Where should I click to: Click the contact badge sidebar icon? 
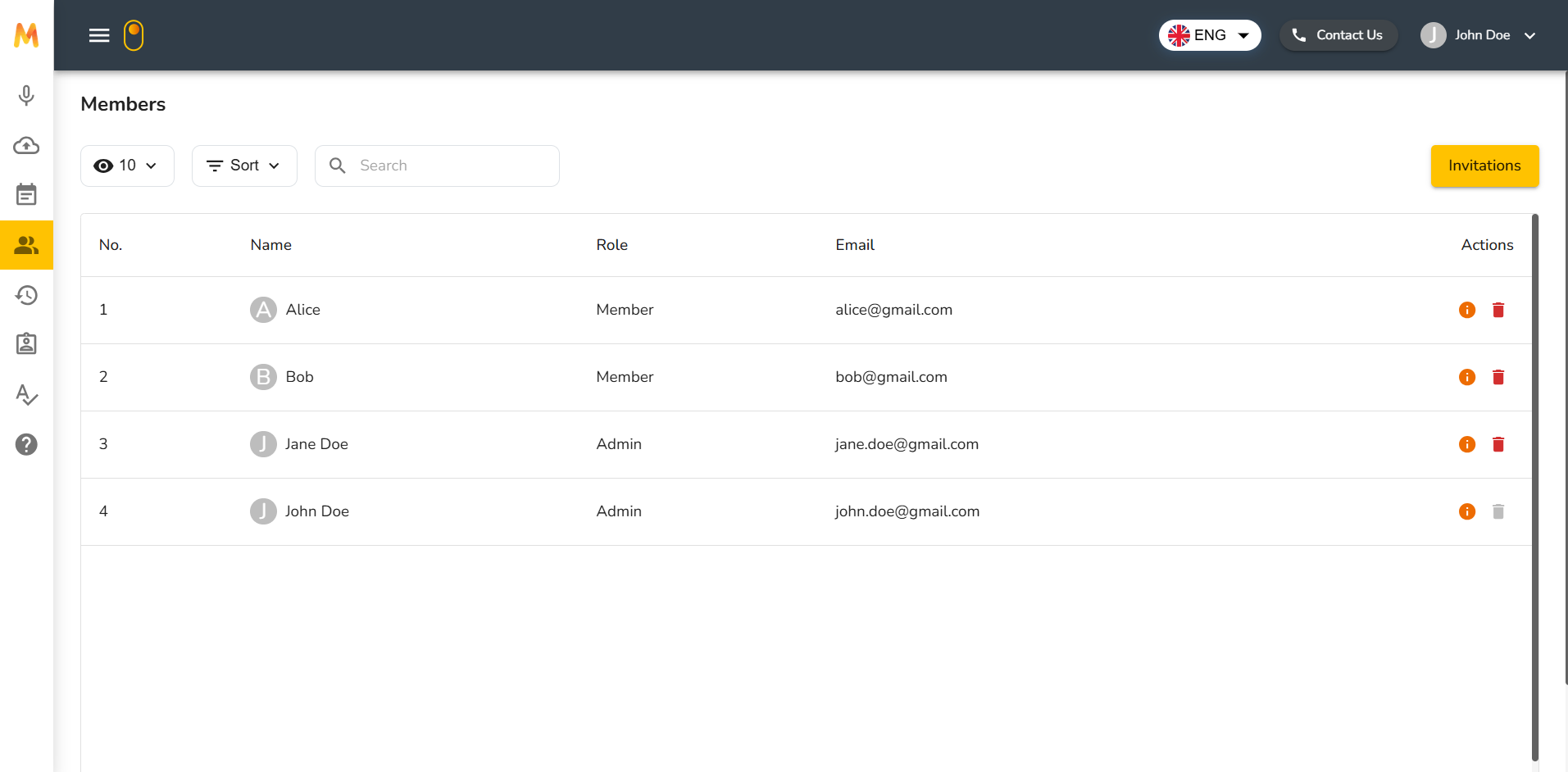(x=26, y=344)
